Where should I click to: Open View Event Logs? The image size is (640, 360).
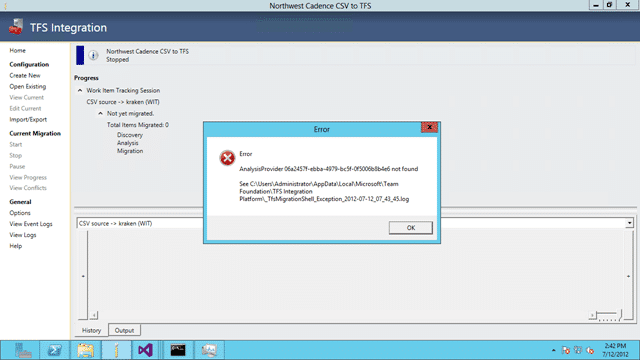coord(31,224)
